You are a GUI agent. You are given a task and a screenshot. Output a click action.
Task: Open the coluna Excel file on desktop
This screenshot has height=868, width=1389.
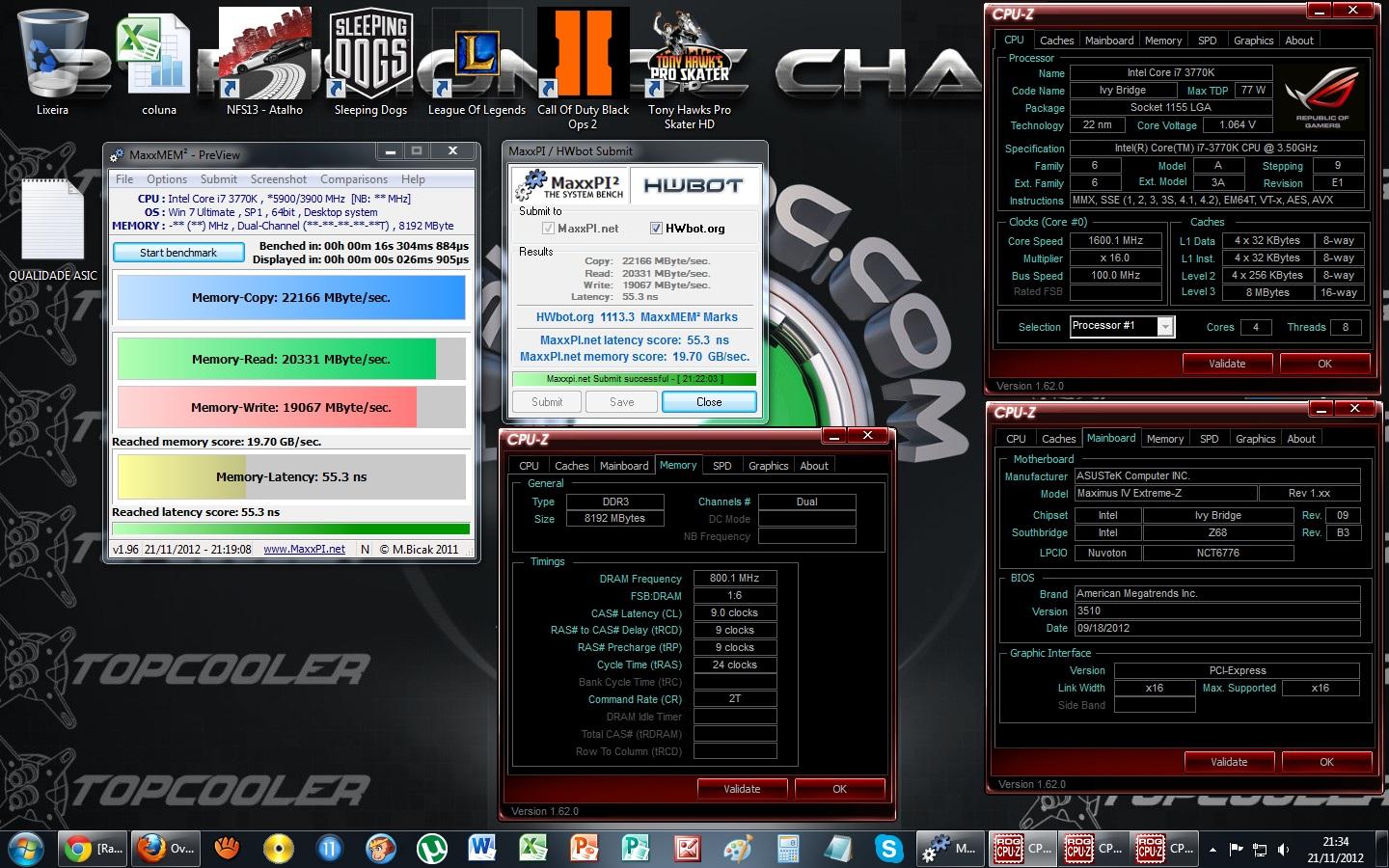(x=158, y=62)
